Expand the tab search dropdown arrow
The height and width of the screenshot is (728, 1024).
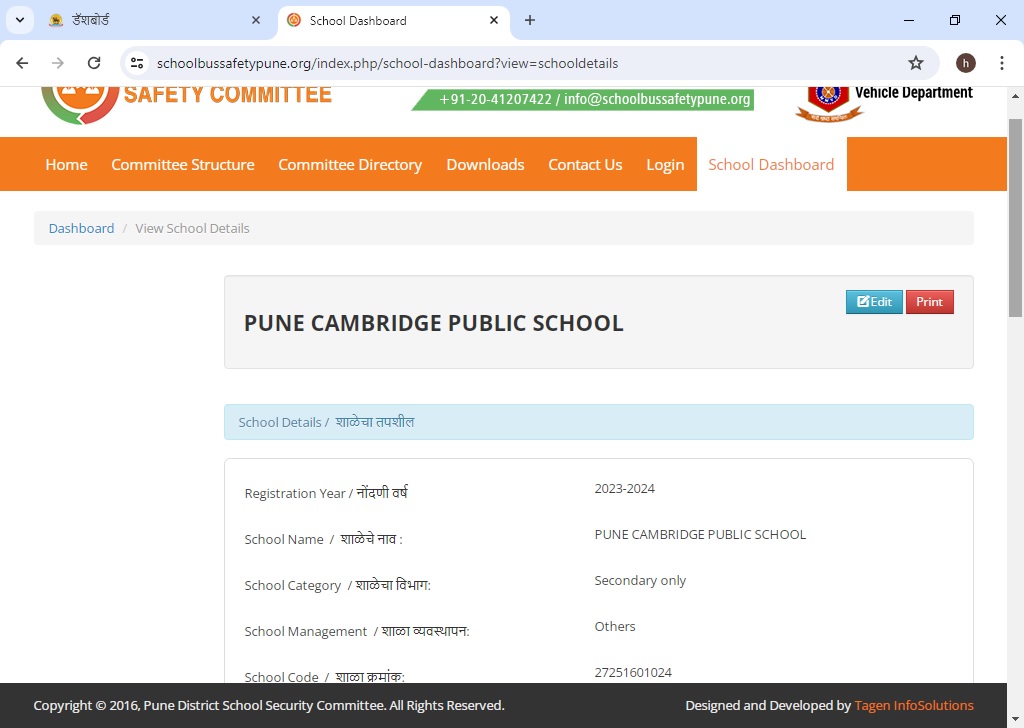pos(19,20)
